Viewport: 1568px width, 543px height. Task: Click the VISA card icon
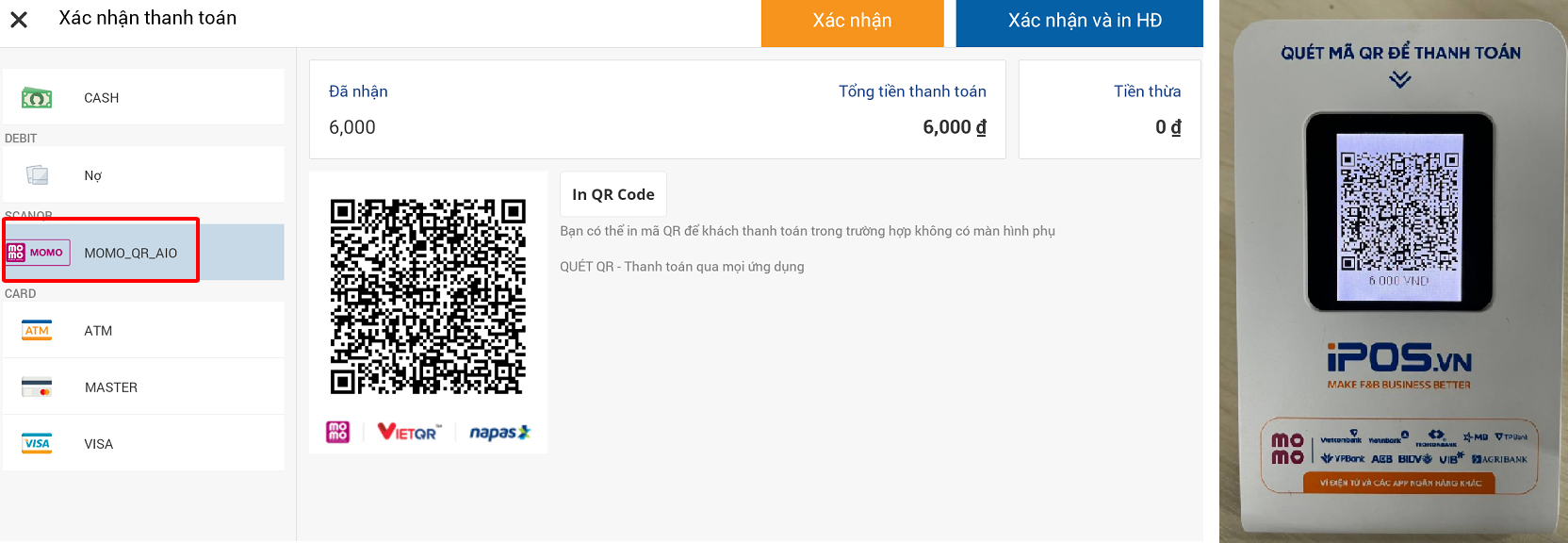click(x=37, y=444)
